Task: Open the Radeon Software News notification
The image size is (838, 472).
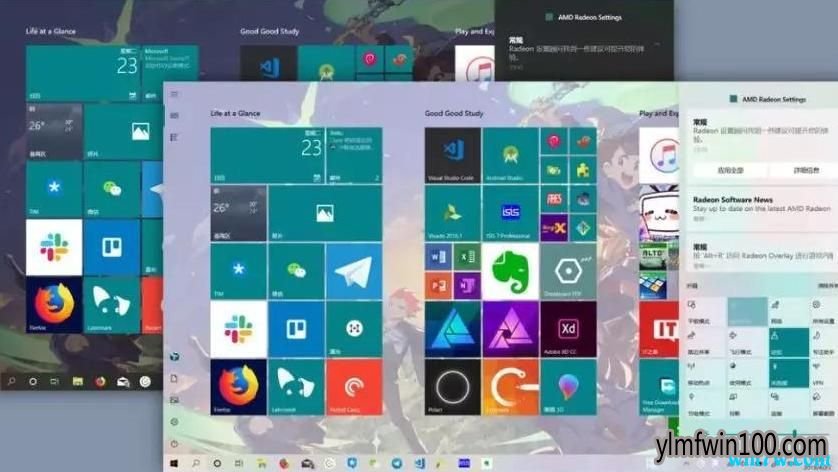Action: (762, 209)
